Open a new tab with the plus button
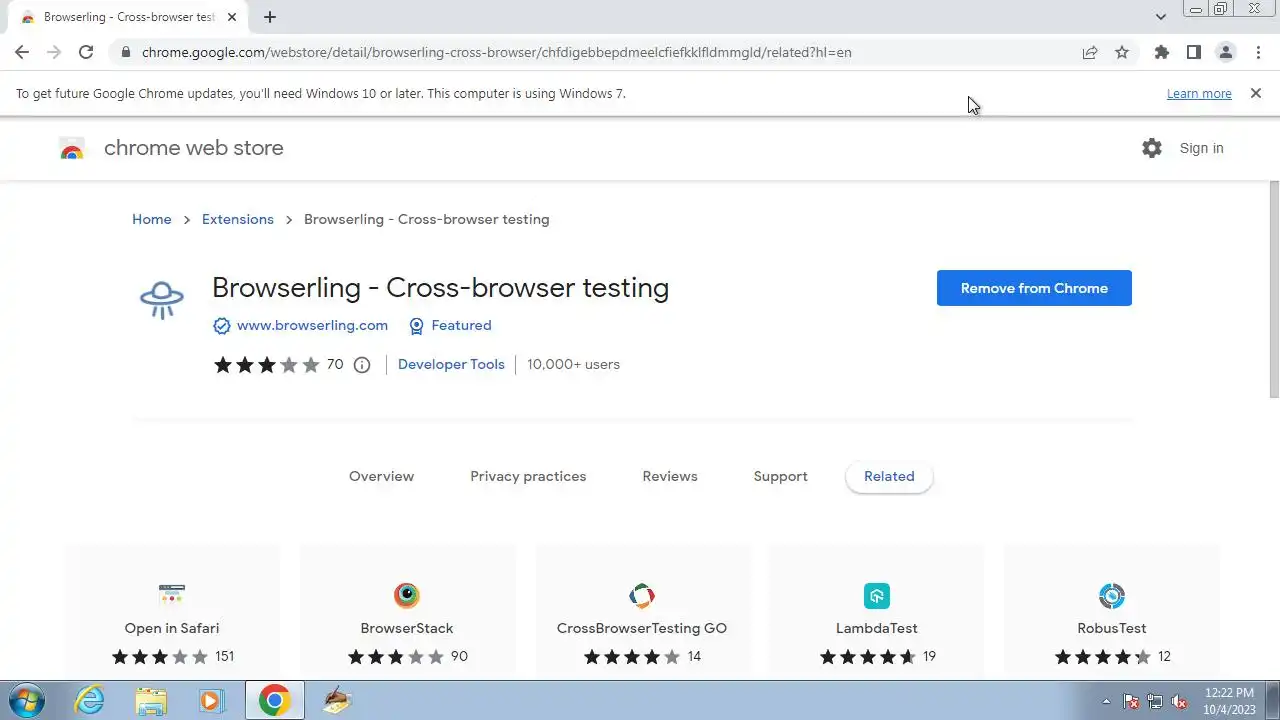This screenshot has width=1280, height=720. (x=270, y=17)
